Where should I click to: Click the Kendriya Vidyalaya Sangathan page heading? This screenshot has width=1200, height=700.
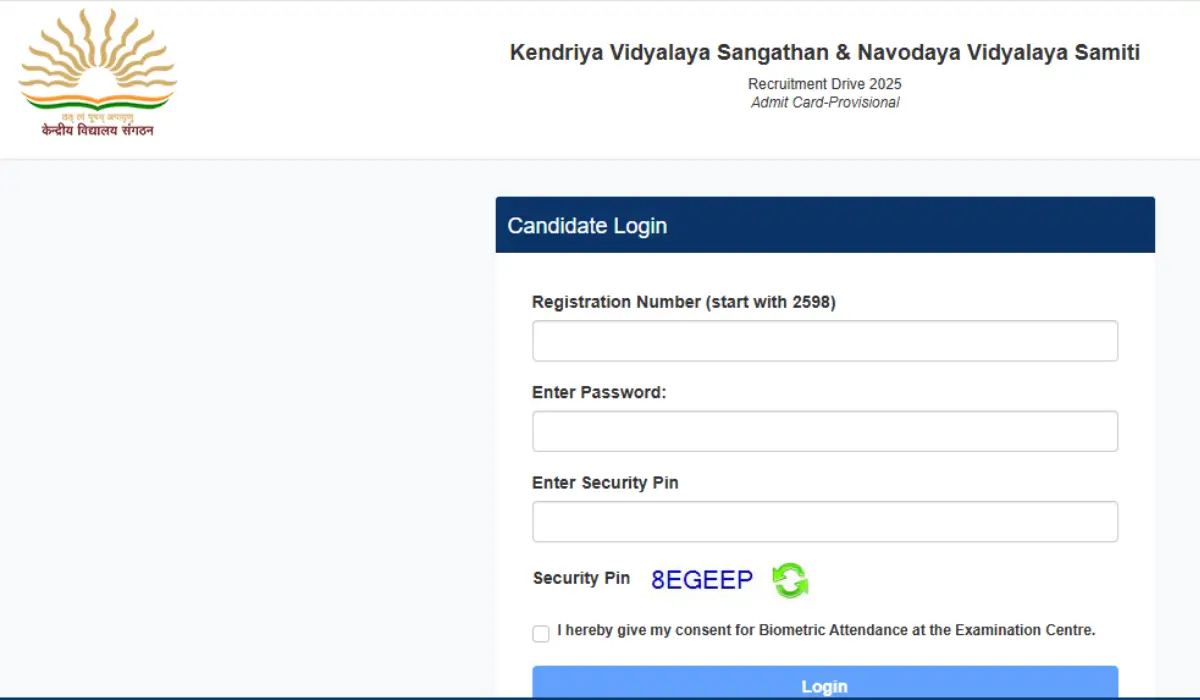tap(824, 52)
